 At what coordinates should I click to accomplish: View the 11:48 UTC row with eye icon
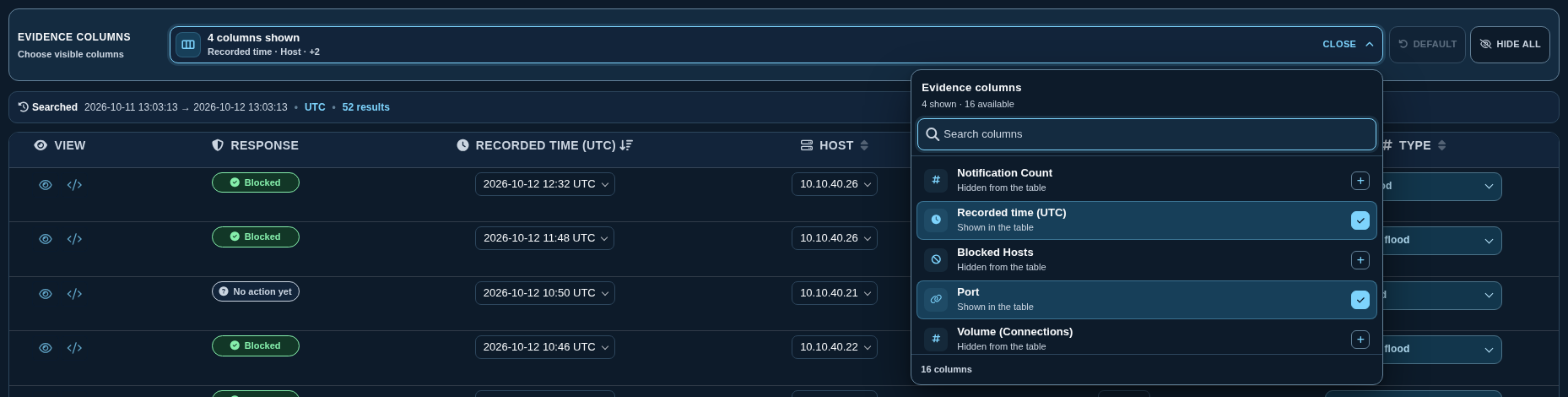point(46,239)
